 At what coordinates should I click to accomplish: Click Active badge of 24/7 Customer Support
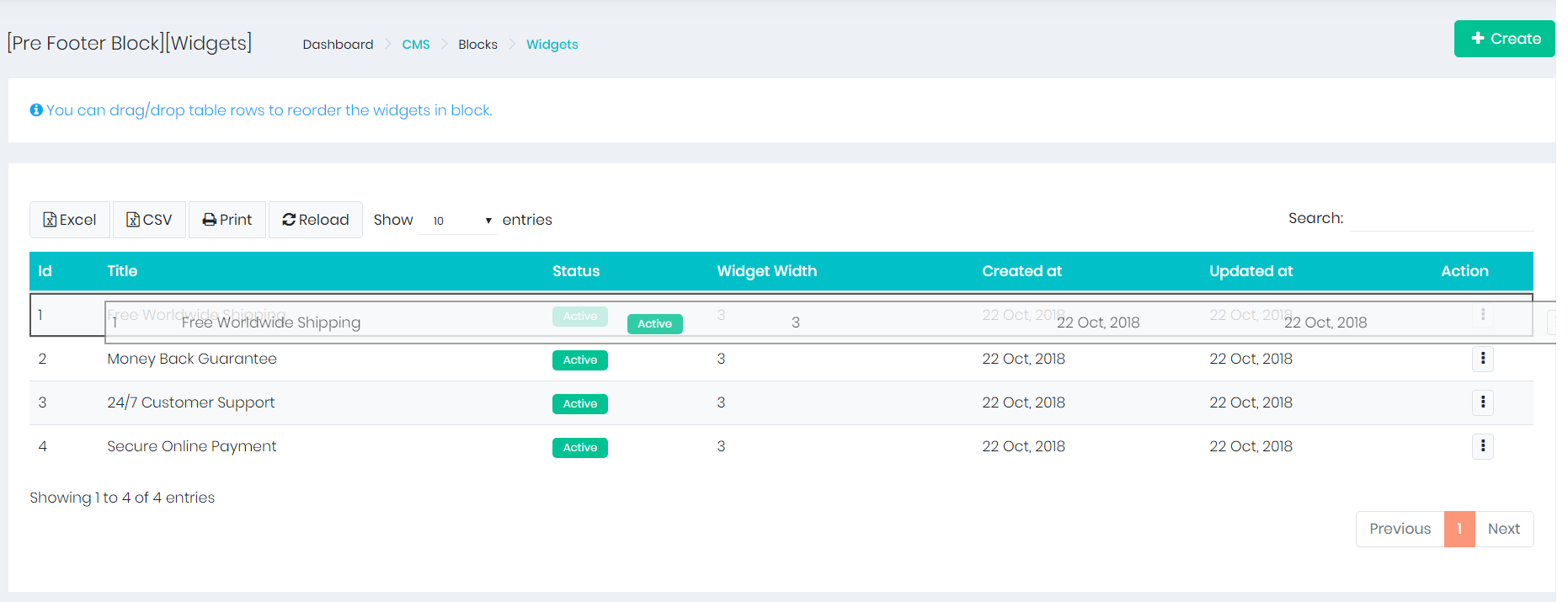coord(580,404)
